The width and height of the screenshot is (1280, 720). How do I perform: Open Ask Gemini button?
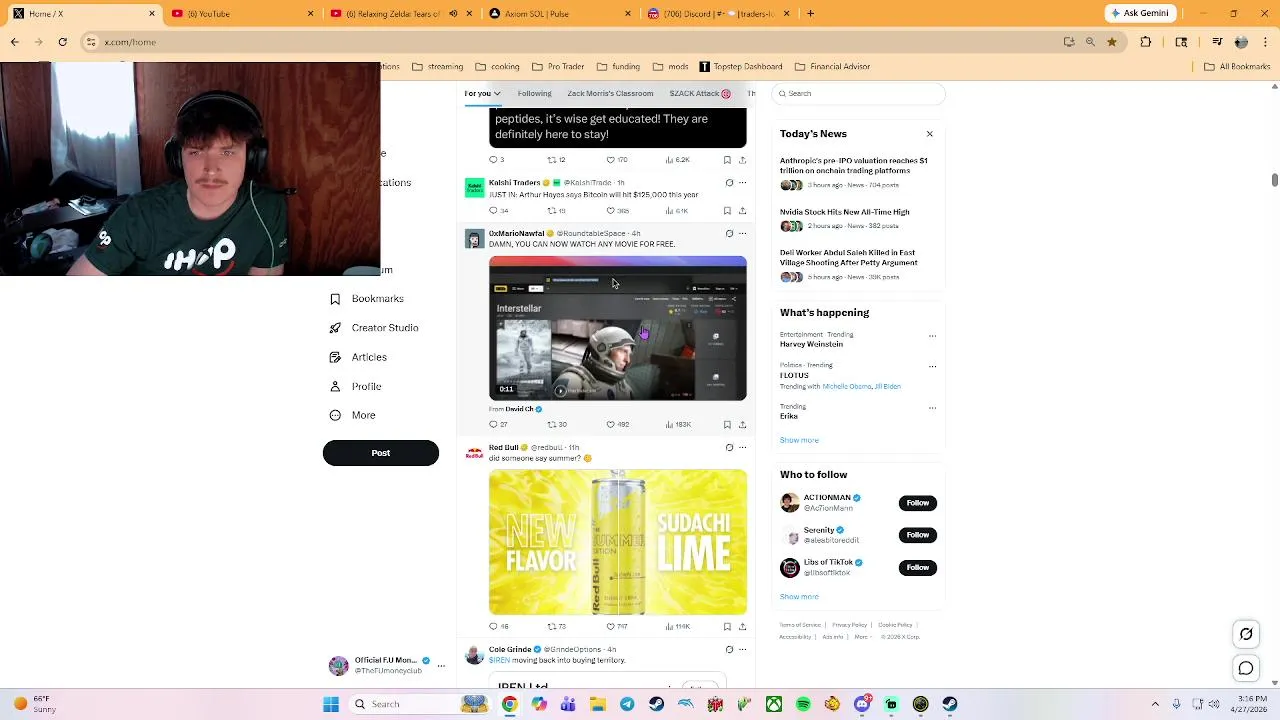[1139, 13]
